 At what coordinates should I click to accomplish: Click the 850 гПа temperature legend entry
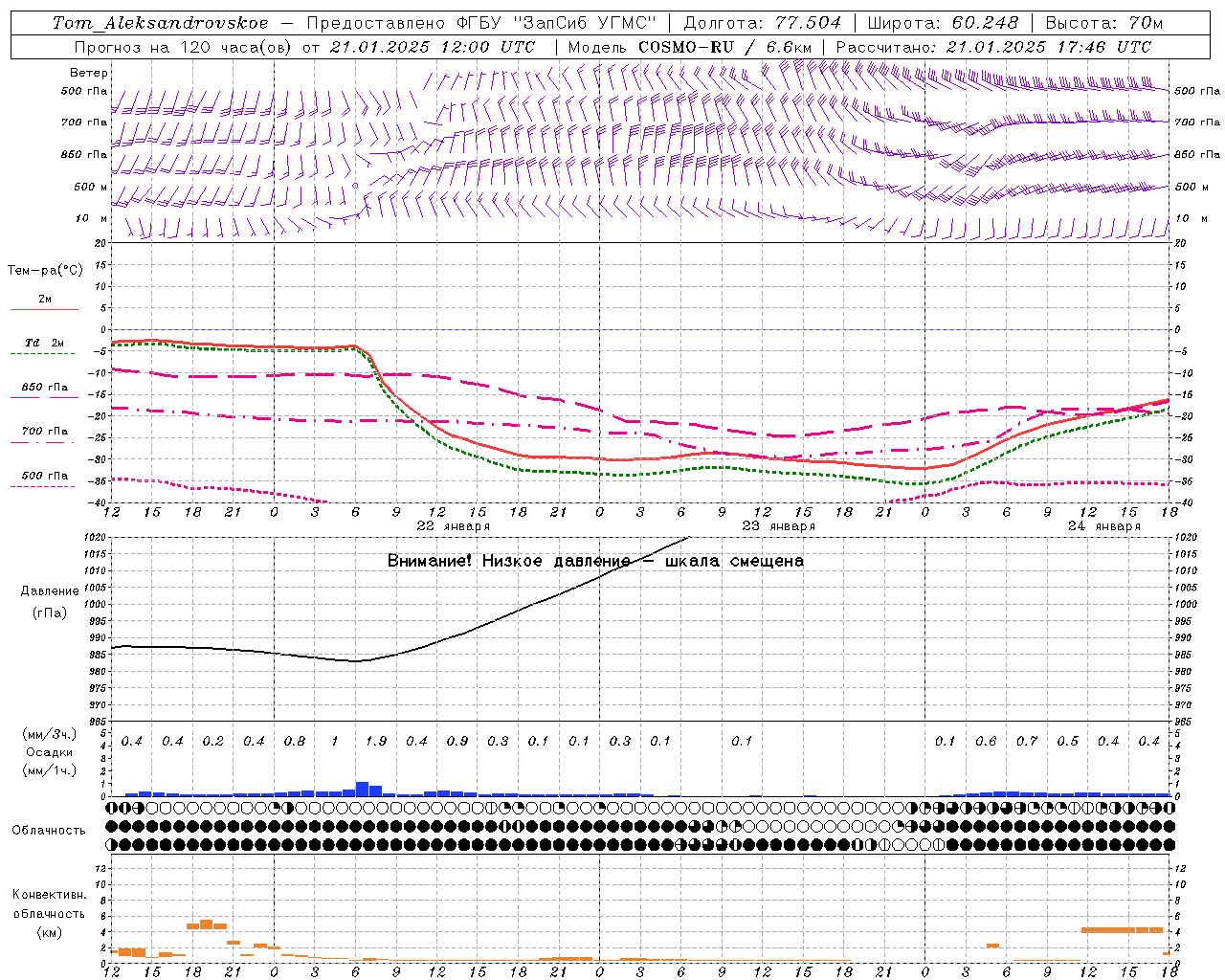pyautogui.click(x=45, y=388)
